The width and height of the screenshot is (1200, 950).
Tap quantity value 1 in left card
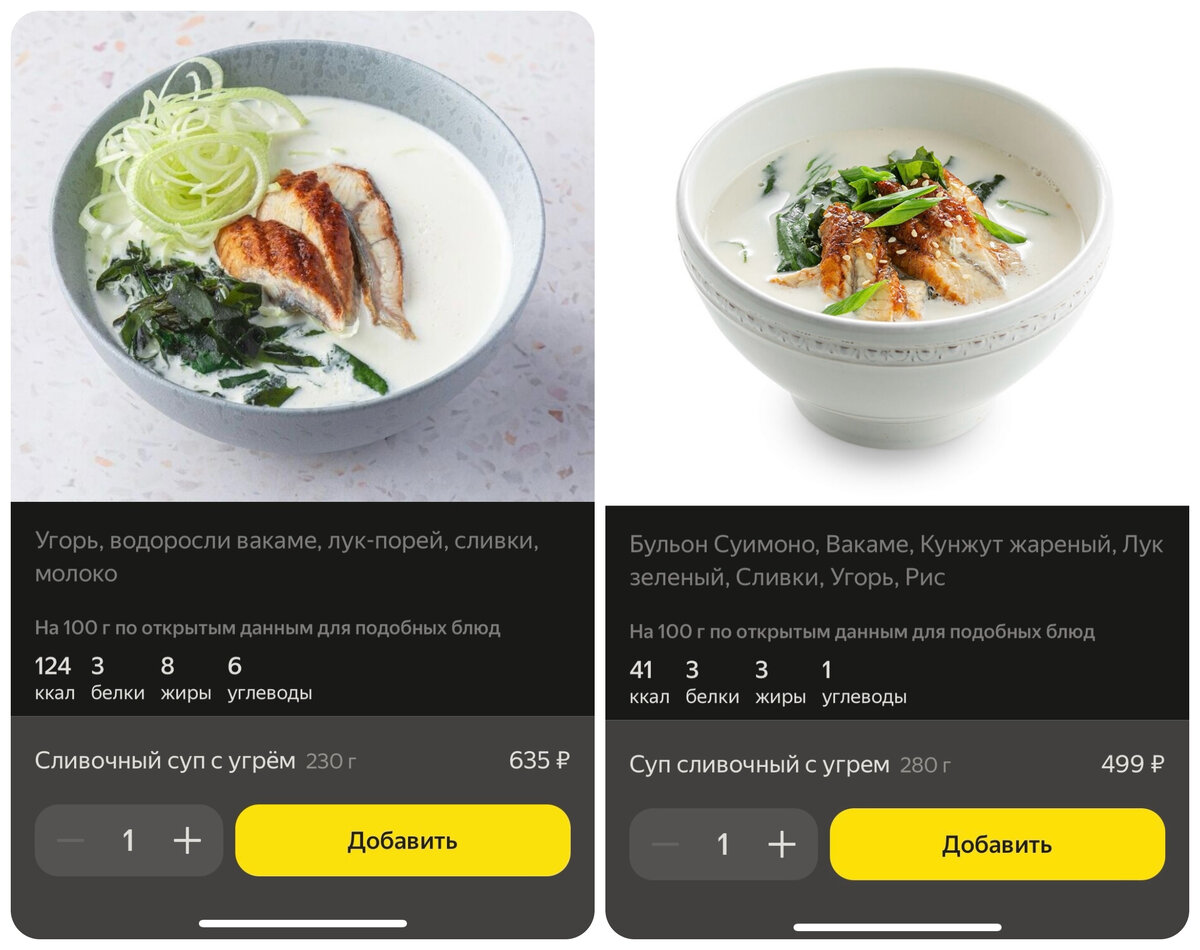(128, 841)
